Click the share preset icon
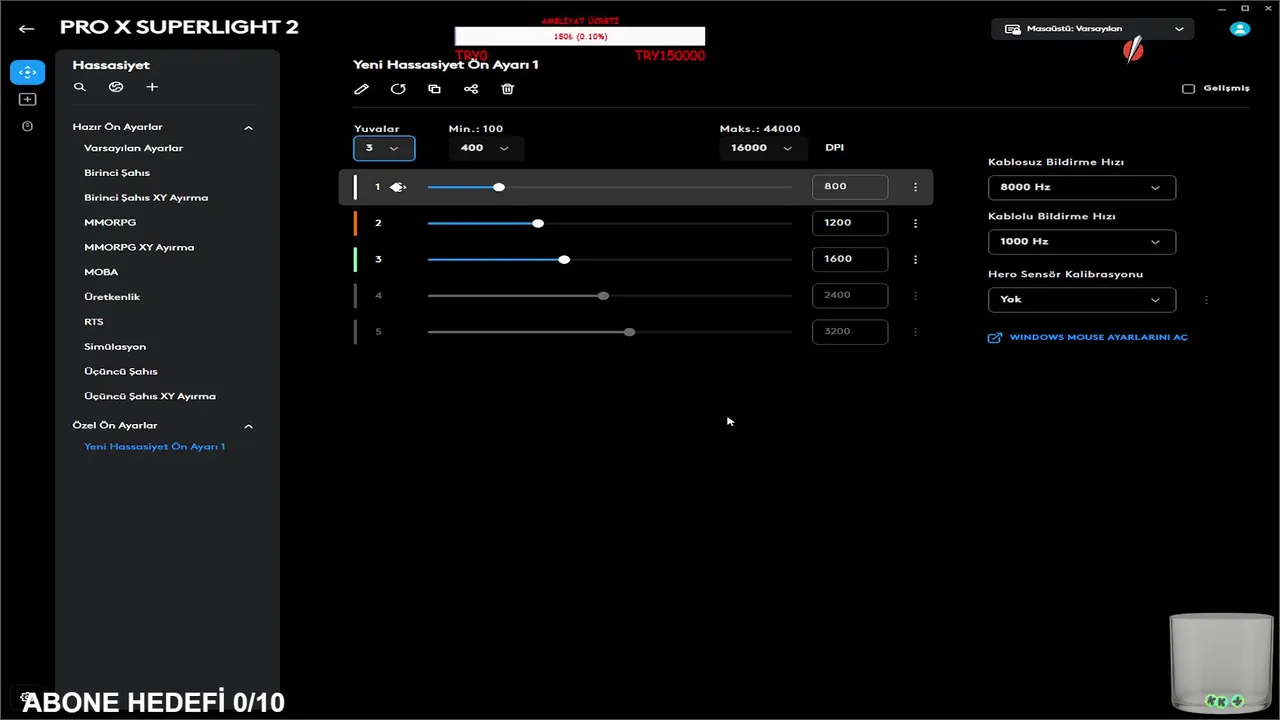This screenshot has width=1280, height=720. (x=471, y=89)
